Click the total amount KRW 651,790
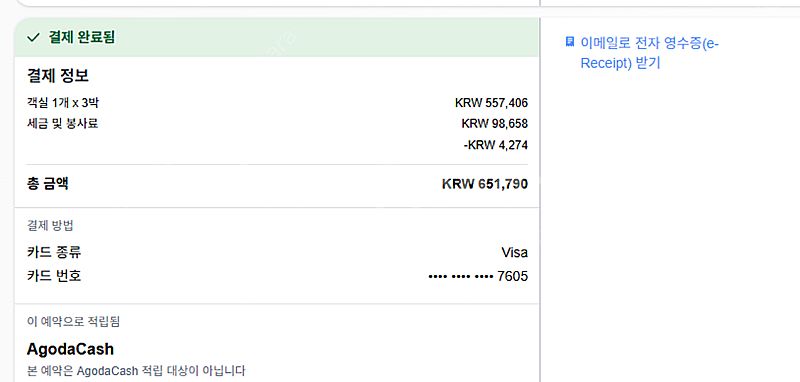Screen dimensions: 800x382 pos(485,184)
